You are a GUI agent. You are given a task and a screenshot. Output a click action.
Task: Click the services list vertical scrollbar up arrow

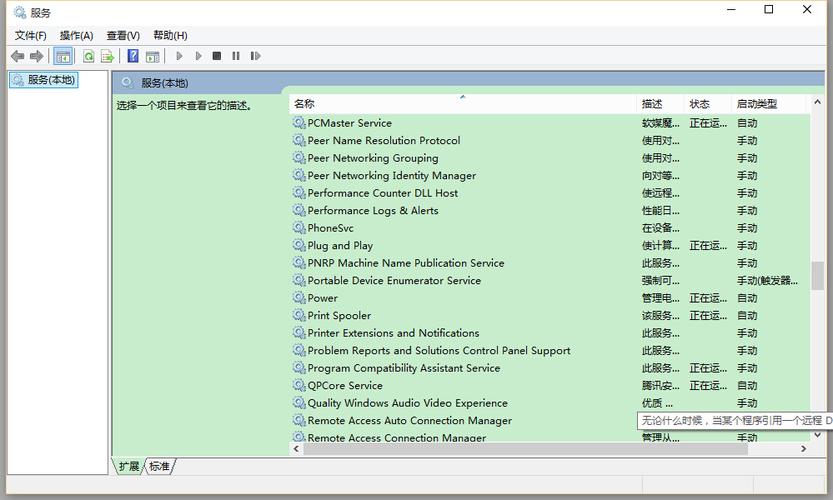tap(818, 102)
